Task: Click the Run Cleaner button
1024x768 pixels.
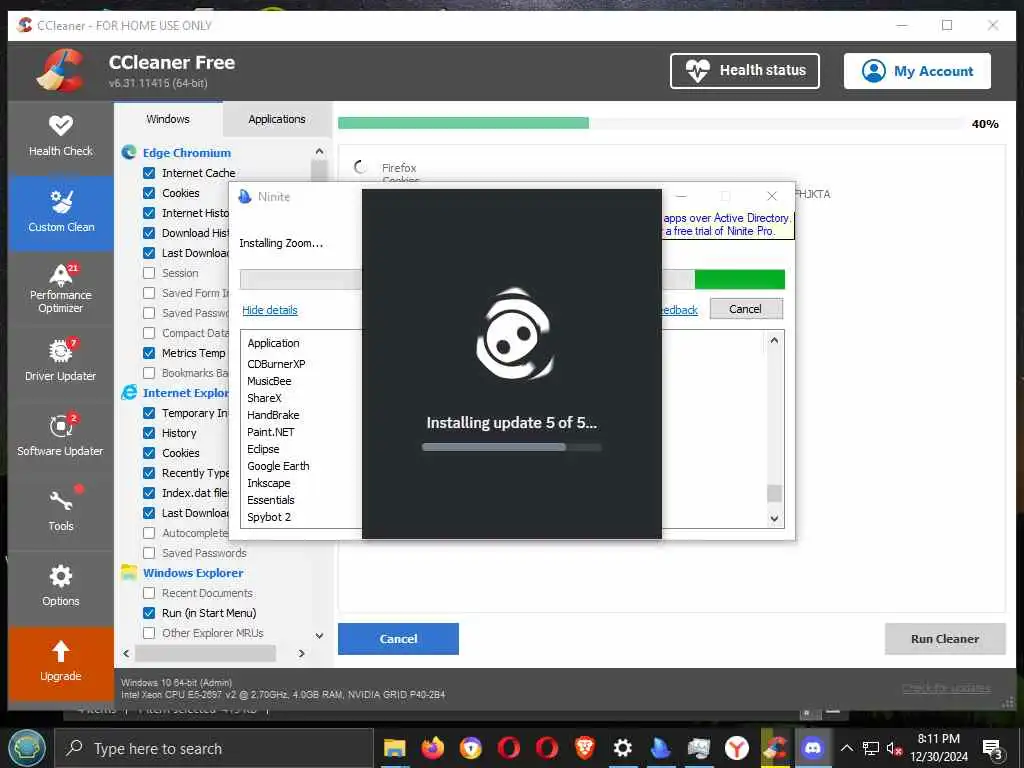Action: pyautogui.click(x=944, y=639)
